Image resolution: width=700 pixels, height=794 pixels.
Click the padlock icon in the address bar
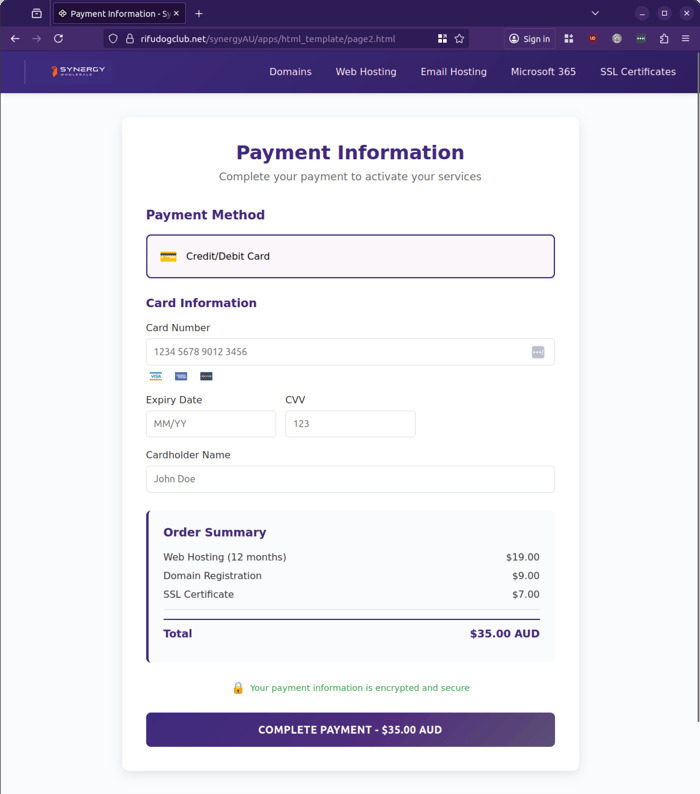(x=129, y=39)
